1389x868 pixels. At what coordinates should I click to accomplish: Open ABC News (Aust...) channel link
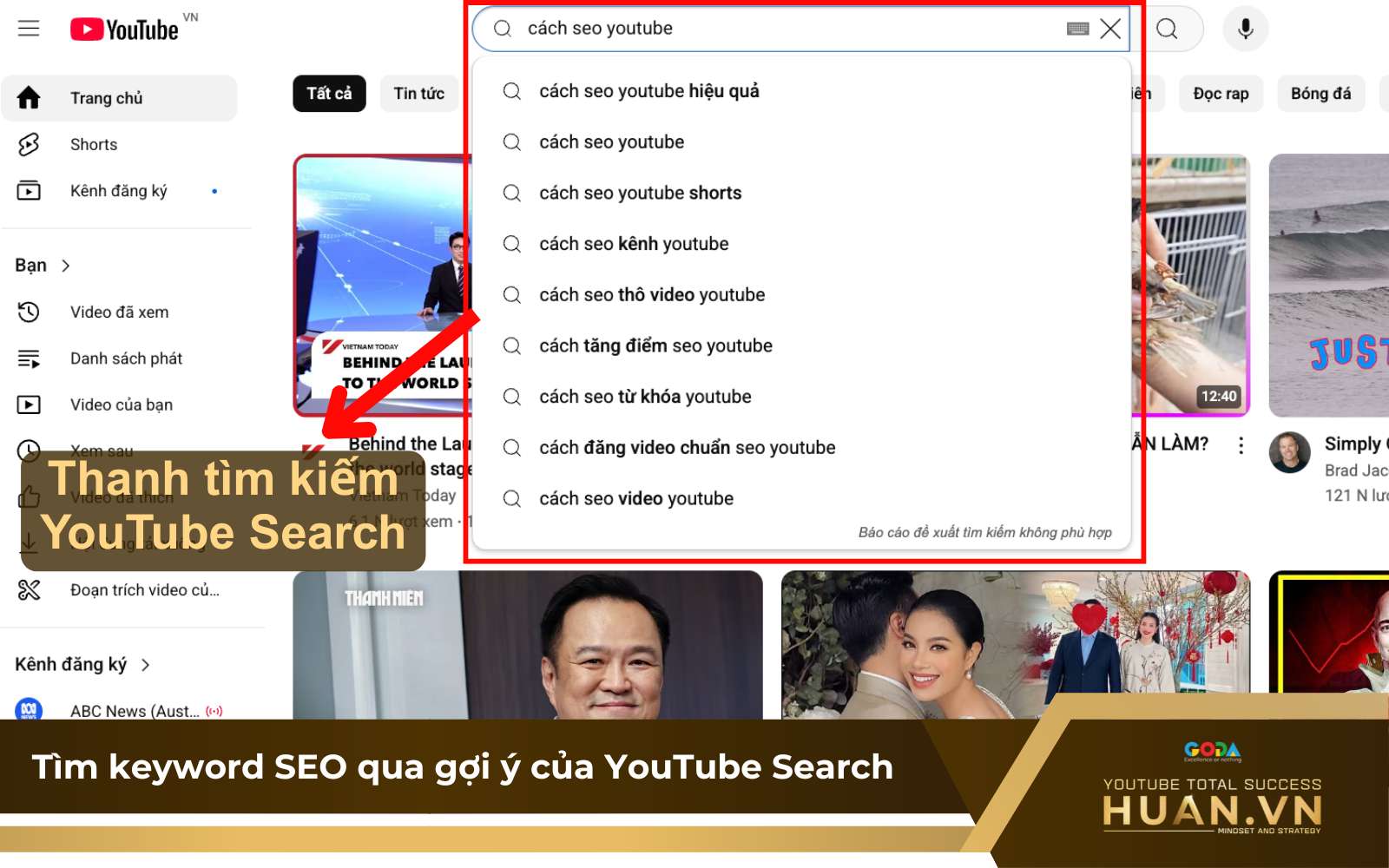(x=135, y=711)
